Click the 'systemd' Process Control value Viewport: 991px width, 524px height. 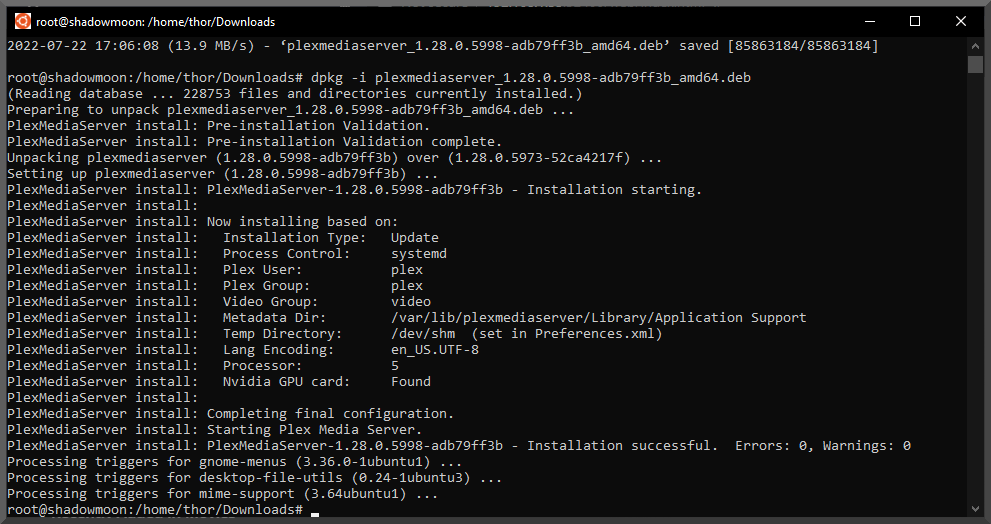pos(419,254)
